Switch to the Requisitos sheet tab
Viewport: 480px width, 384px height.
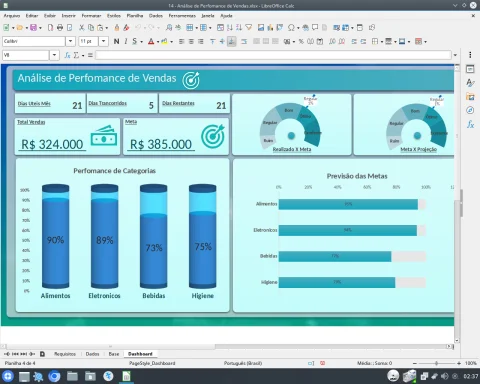click(x=65, y=354)
